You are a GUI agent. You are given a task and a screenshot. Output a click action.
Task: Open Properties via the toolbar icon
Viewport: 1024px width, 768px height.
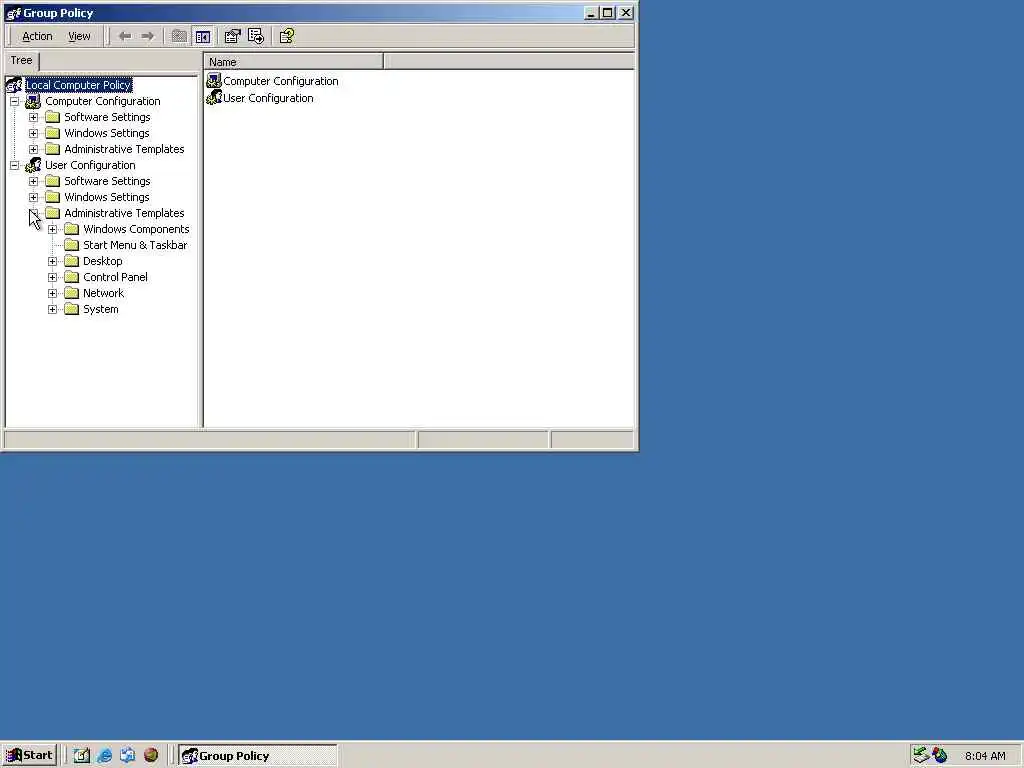(232, 37)
